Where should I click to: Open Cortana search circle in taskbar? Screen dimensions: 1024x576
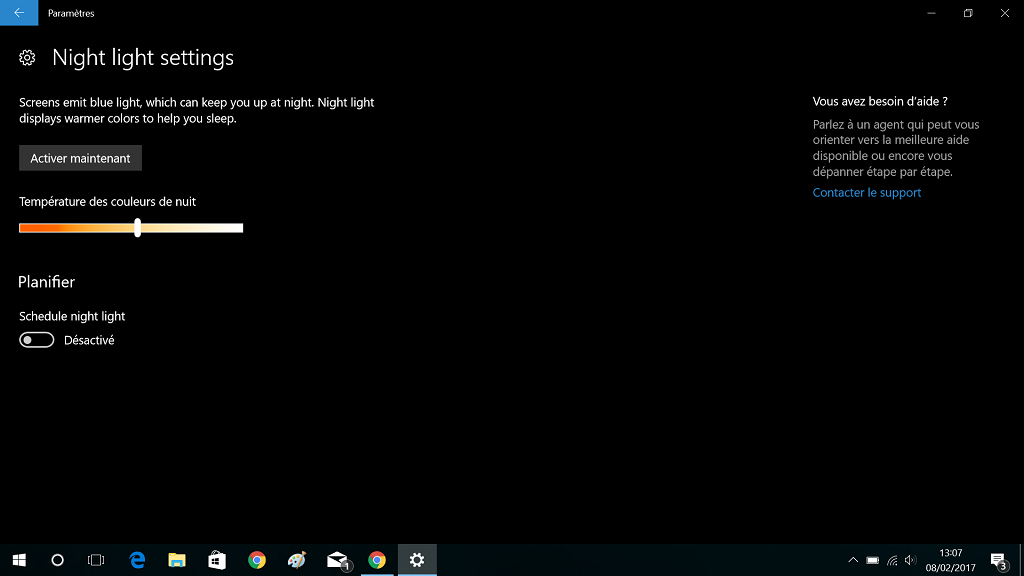pyautogui.click(x=57, y=560)
